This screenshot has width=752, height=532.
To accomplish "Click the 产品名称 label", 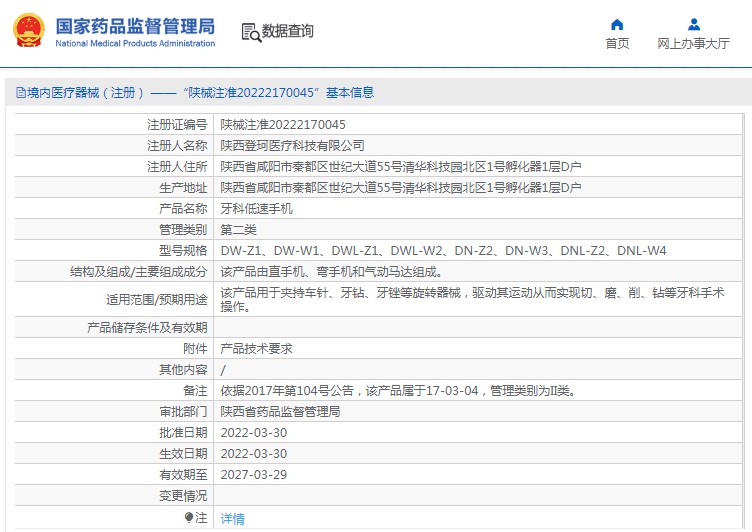I will [183, 209].
